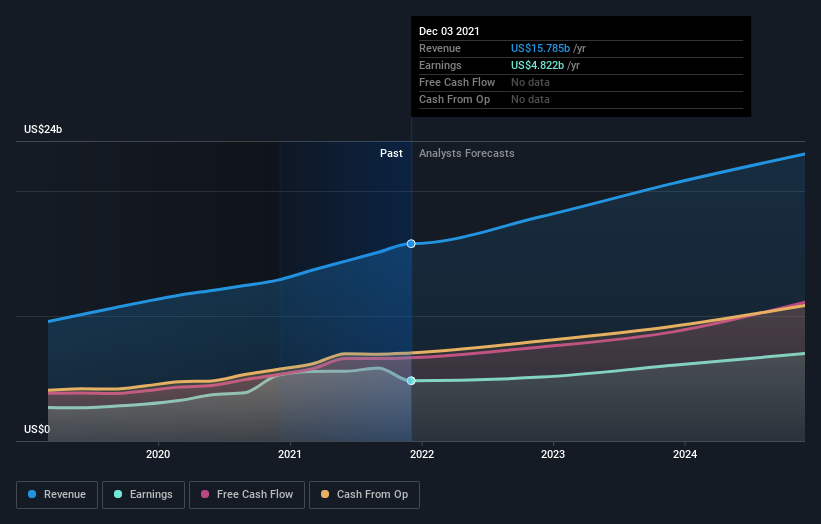Click the Analysts Forecasts label
This screenshot has height=524, width=821.
tap(467, 153)
